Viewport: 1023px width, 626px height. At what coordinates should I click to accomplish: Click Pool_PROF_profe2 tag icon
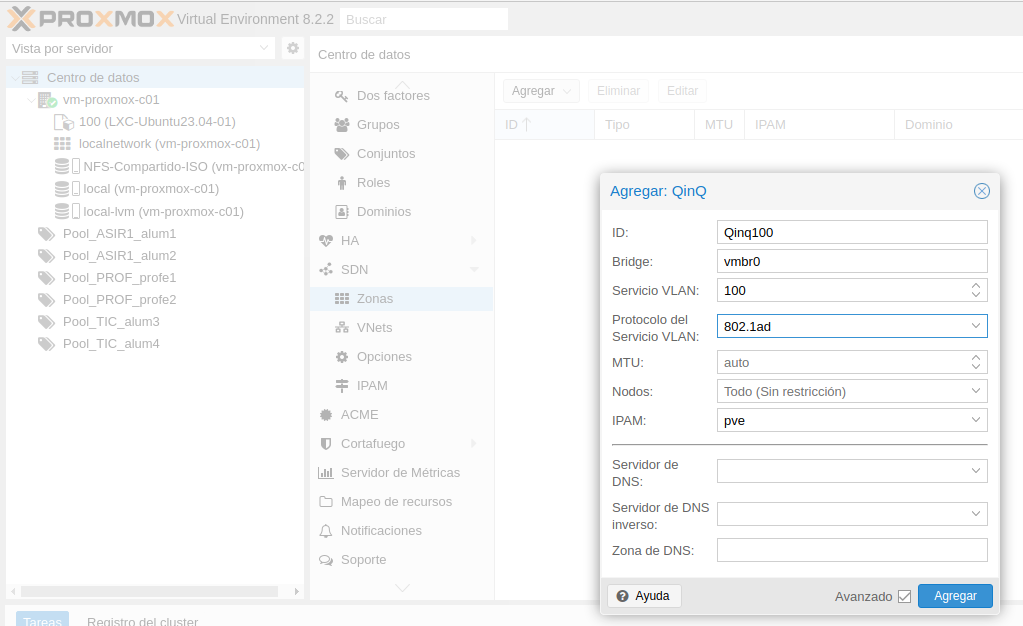46,300
